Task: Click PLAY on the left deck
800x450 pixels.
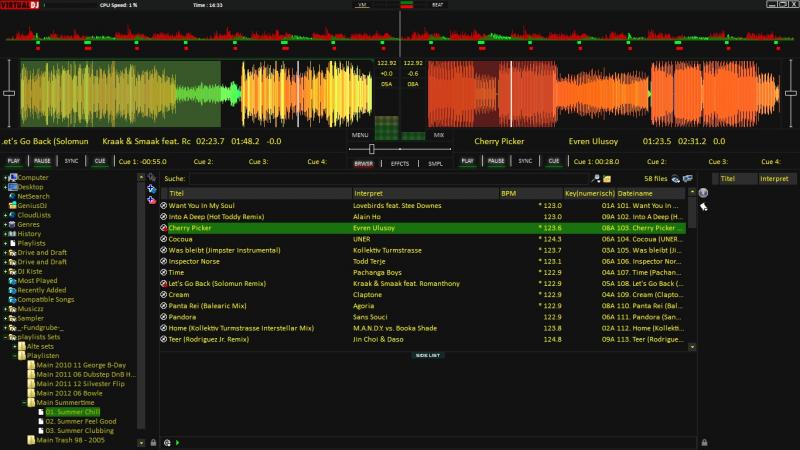Action: pos(14,161)
